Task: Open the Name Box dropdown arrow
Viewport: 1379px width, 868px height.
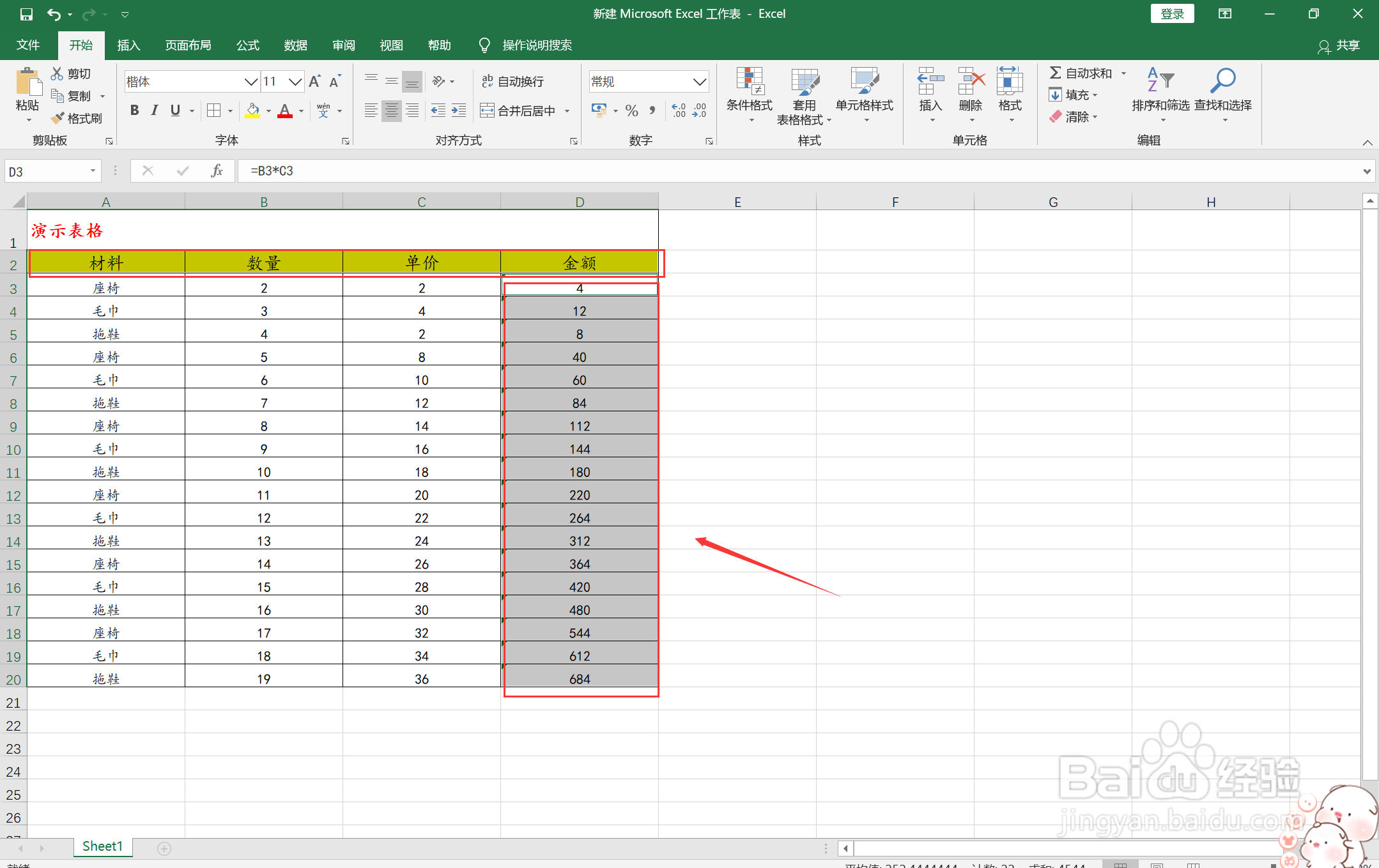Action: (x=93, y=171)
